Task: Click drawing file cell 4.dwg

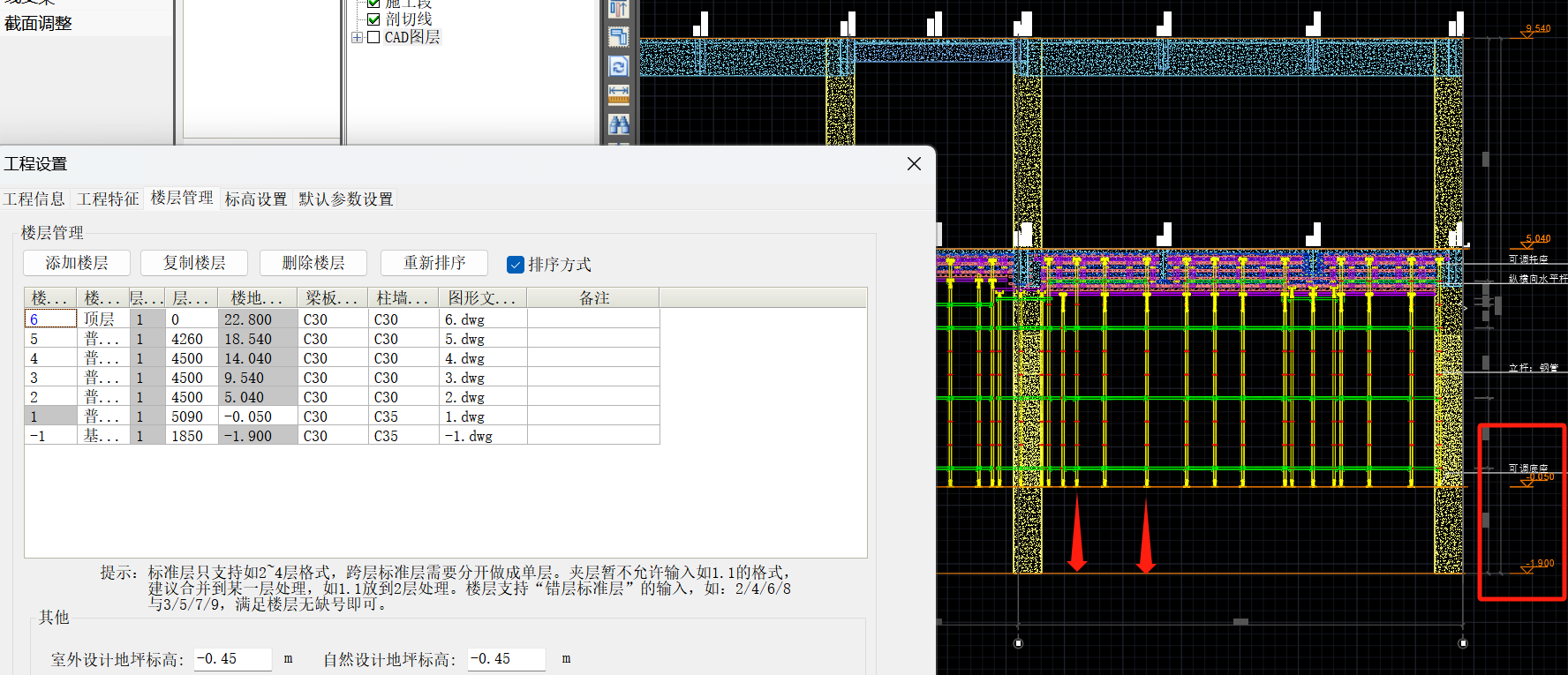Action: point(483,357)
